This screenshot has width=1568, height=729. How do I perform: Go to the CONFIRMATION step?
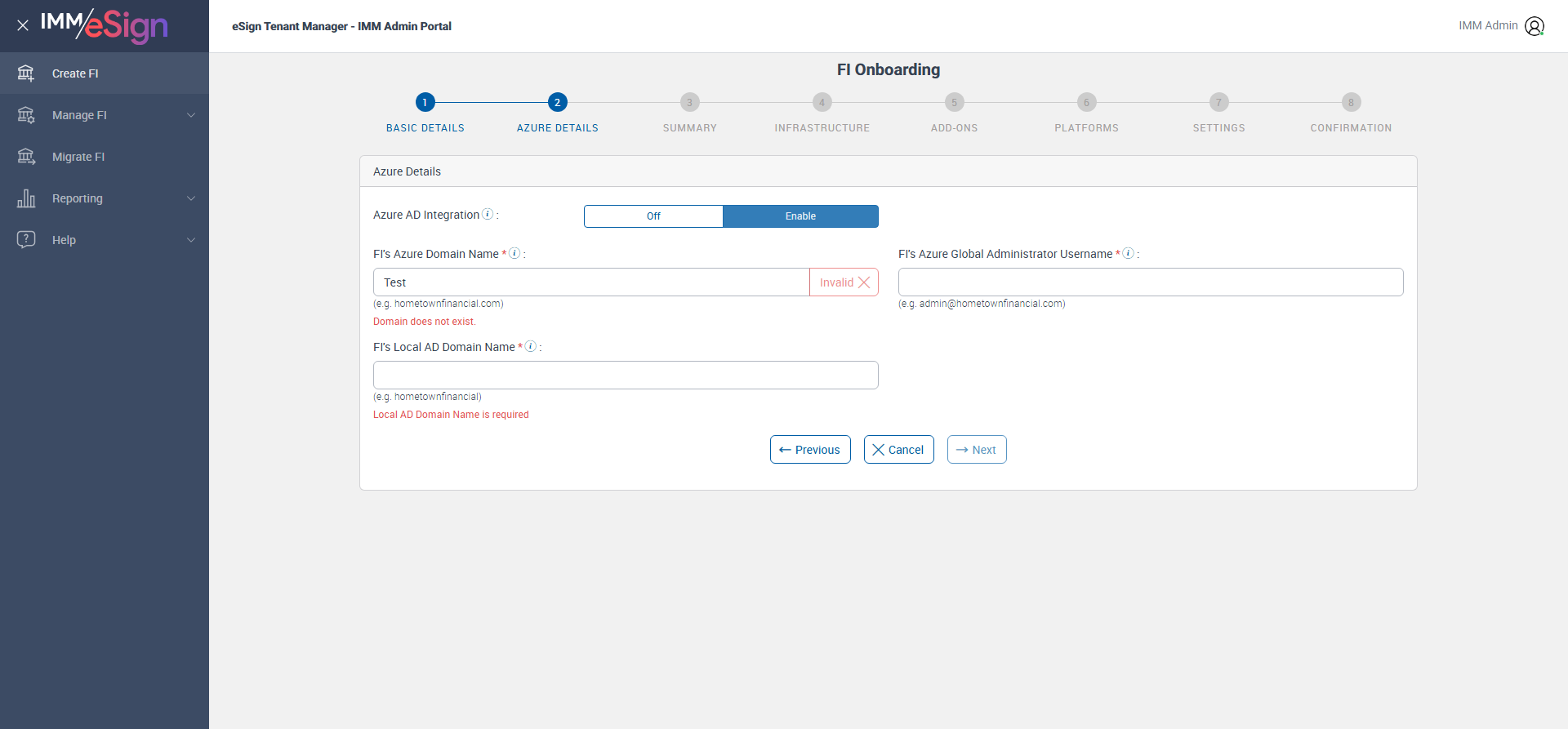click(x=1351, y=128)
